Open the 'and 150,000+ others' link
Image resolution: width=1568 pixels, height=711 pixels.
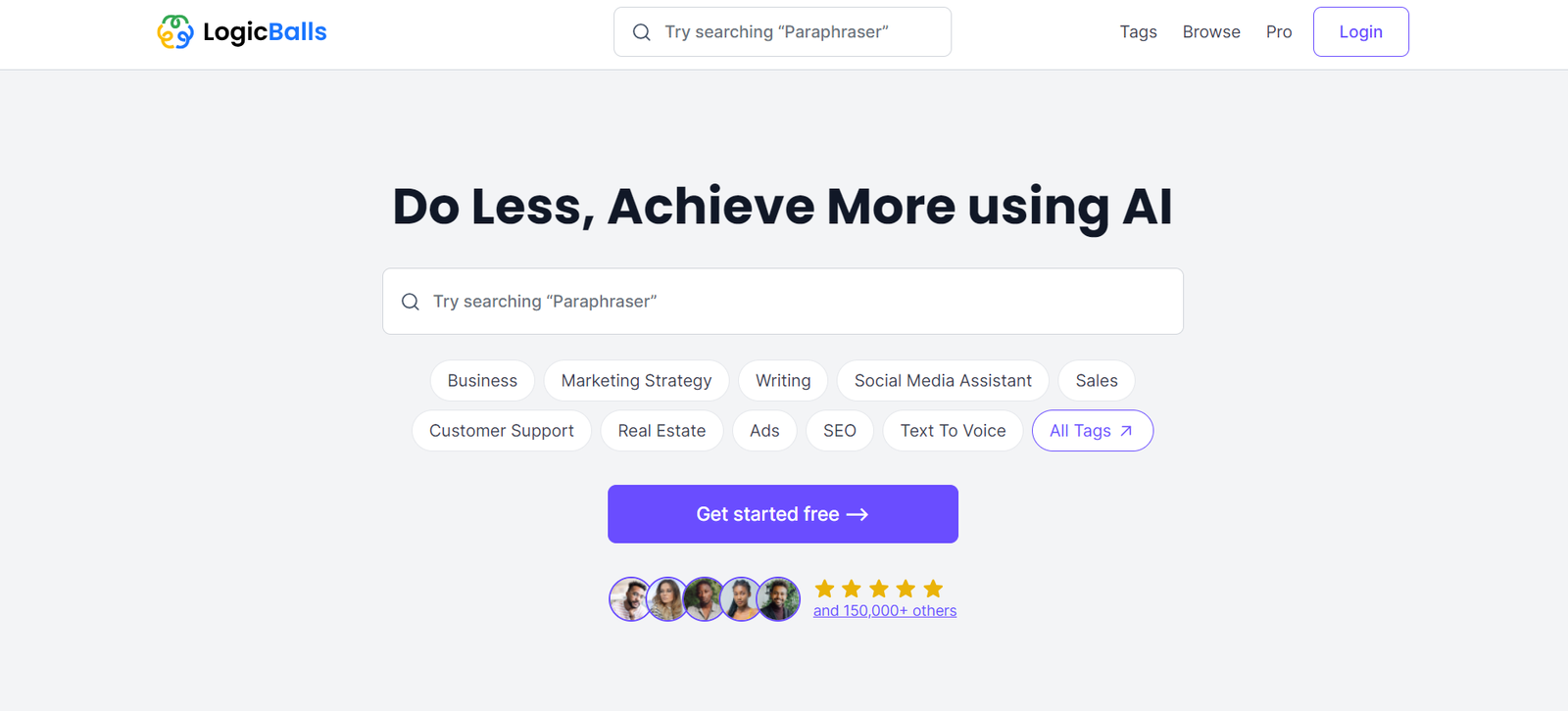click(x=885, y=611)
